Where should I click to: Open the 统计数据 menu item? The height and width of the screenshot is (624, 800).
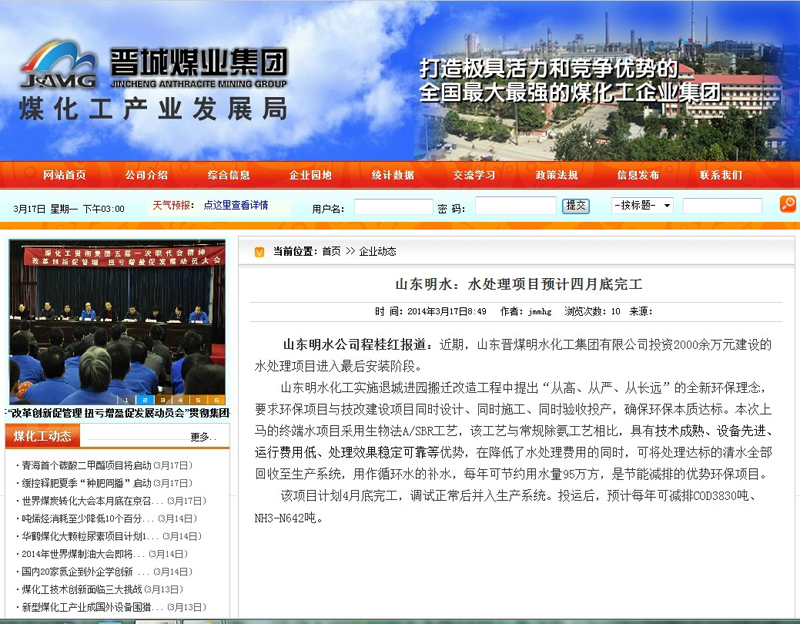(392, 175)
